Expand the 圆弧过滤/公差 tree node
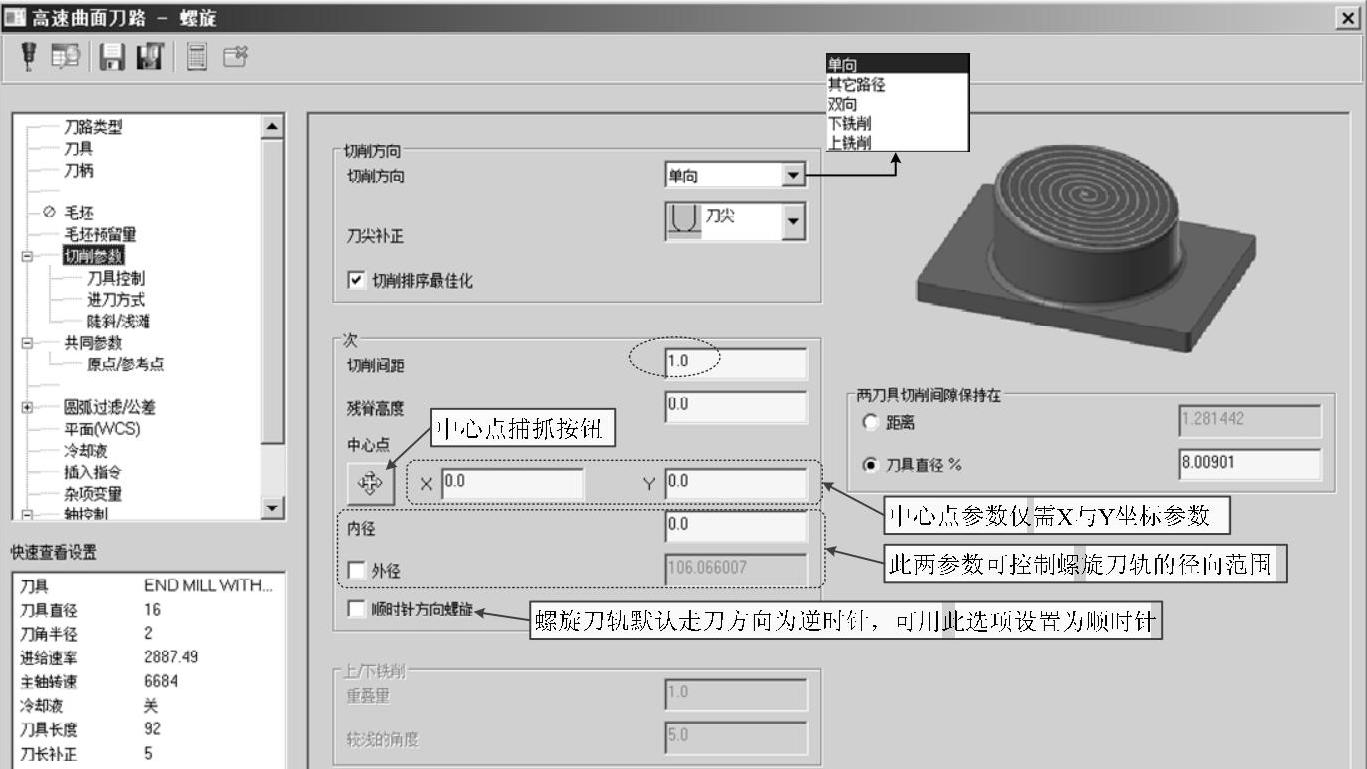Viewport: 1367px width, 769px height. 27,408
